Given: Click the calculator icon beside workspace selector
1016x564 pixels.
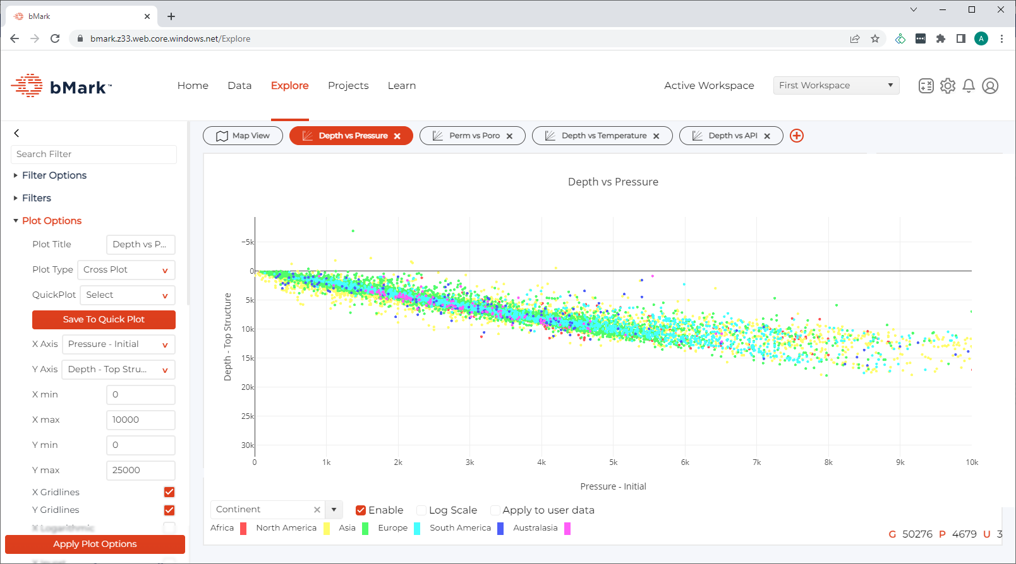Looking at the screenshot, I should pos(926,86).
